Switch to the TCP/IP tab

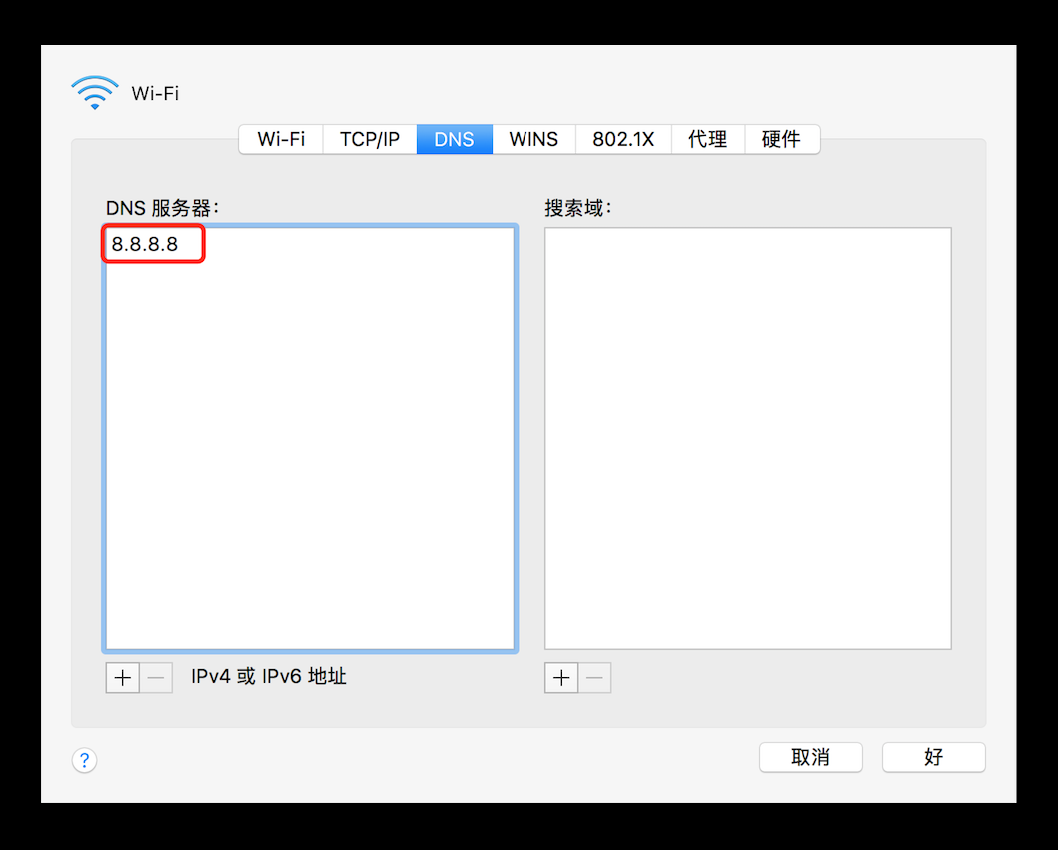[x=369, y=139]
